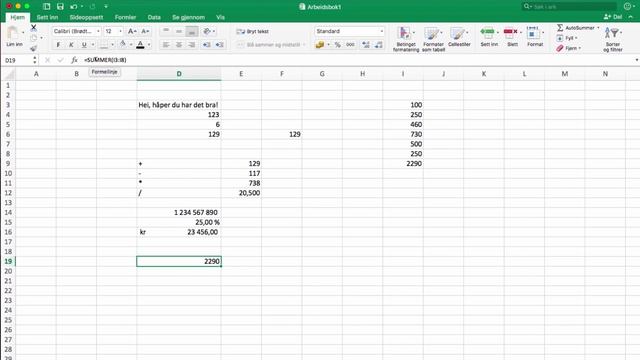This screenshot has height=360, width=640.
Task: Toggle italic K formatting
Action: point(71,45)
